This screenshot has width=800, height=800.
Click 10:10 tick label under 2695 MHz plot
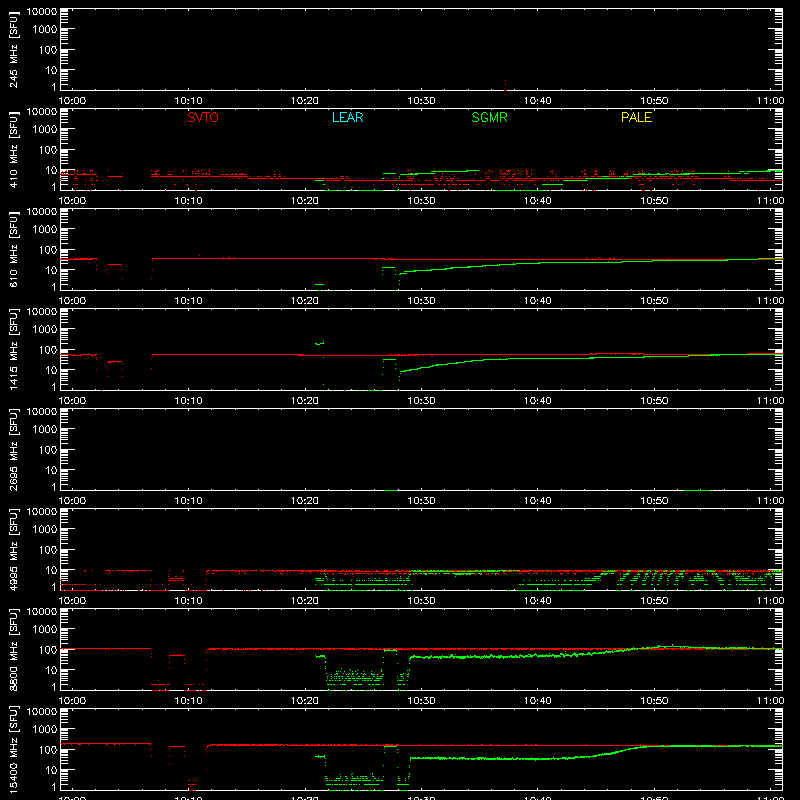click(189, 501)
